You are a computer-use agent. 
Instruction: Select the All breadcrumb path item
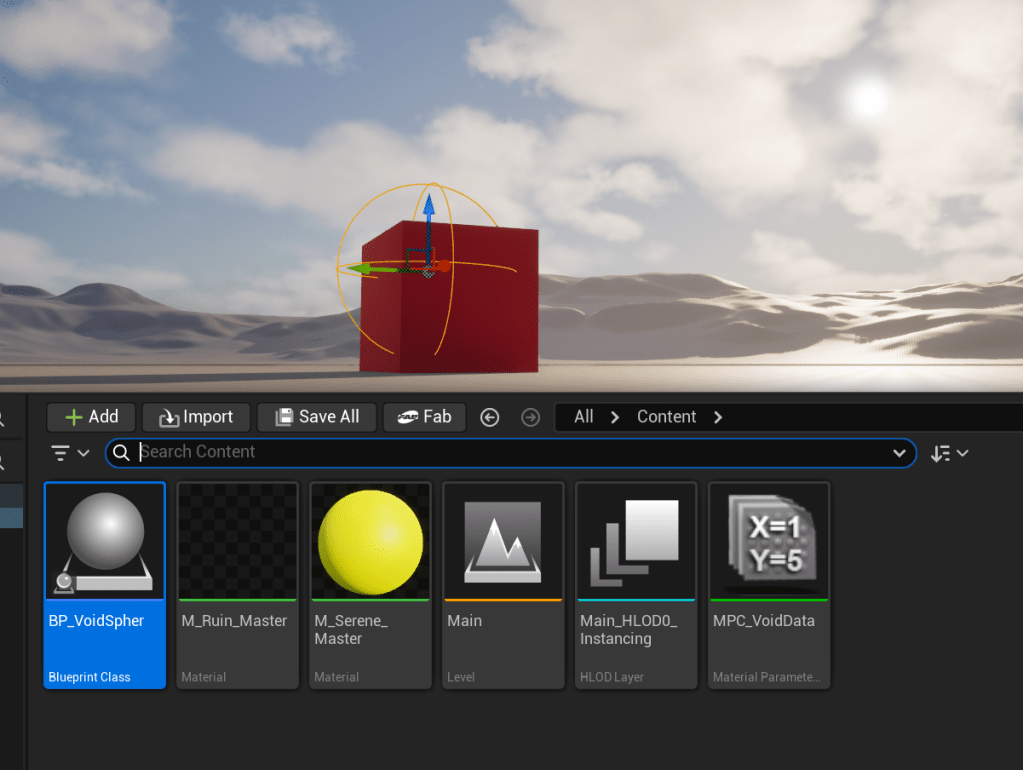[x=583, y=417]
